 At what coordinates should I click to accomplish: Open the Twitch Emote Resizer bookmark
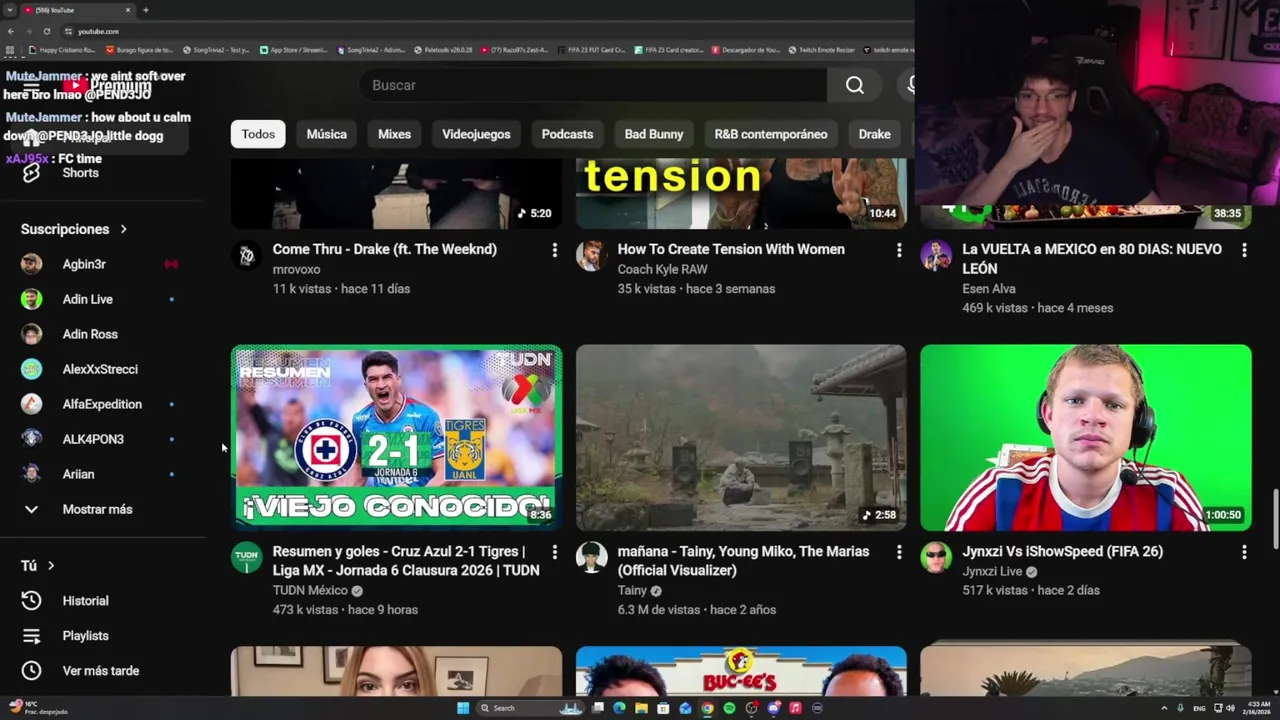822,50
